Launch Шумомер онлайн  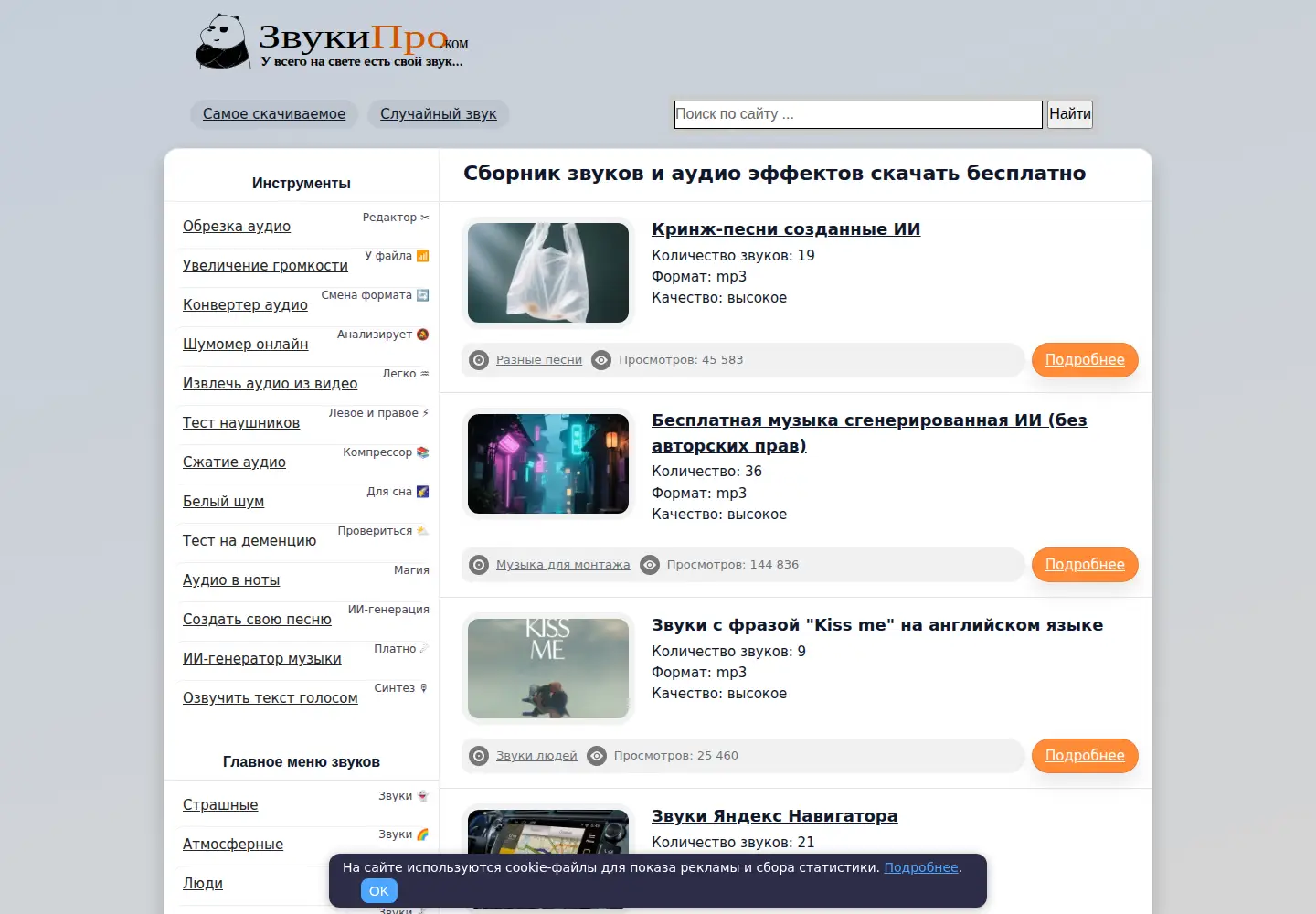tap(245, 345)
